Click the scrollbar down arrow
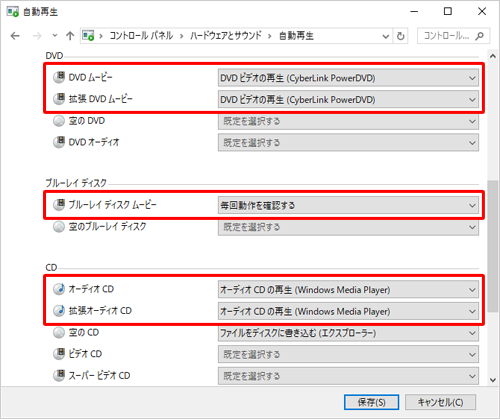Image resolution: width=500 pixels, height=419 pixels. pyautogui.click(x=493, y=380)
